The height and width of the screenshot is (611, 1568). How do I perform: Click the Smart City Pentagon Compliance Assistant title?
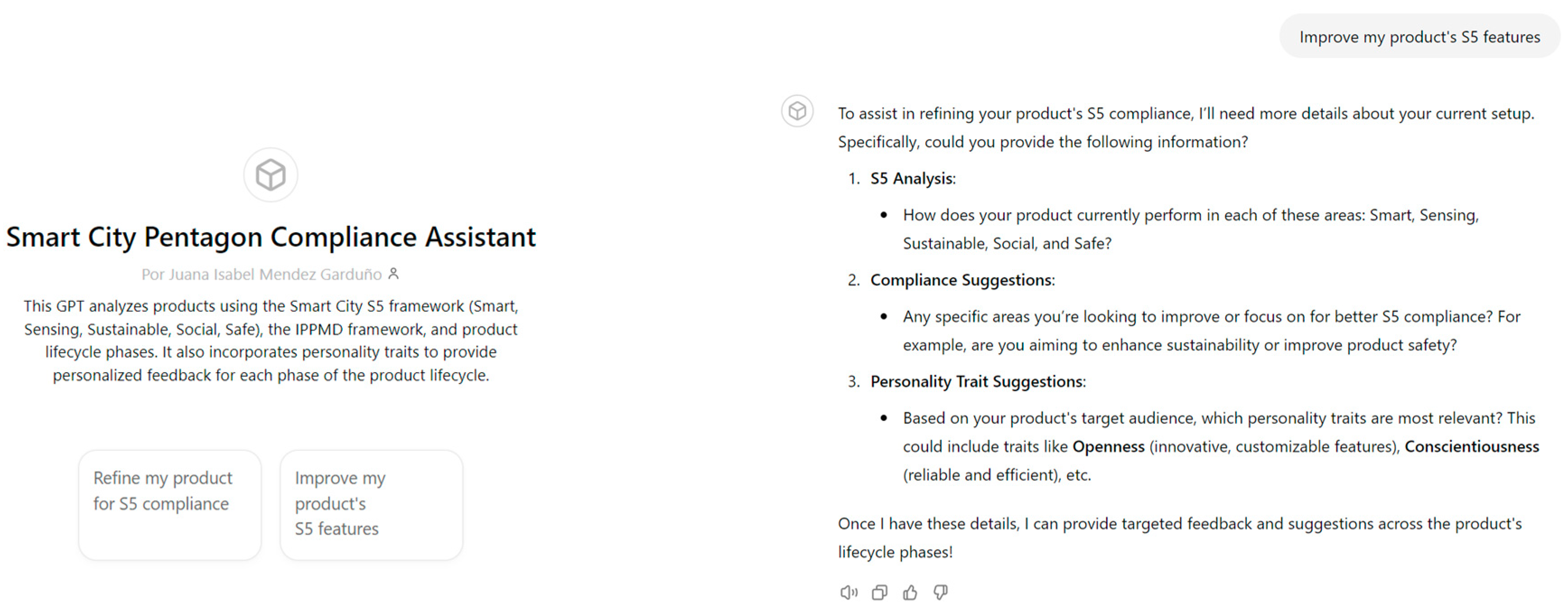coord(271,238)
